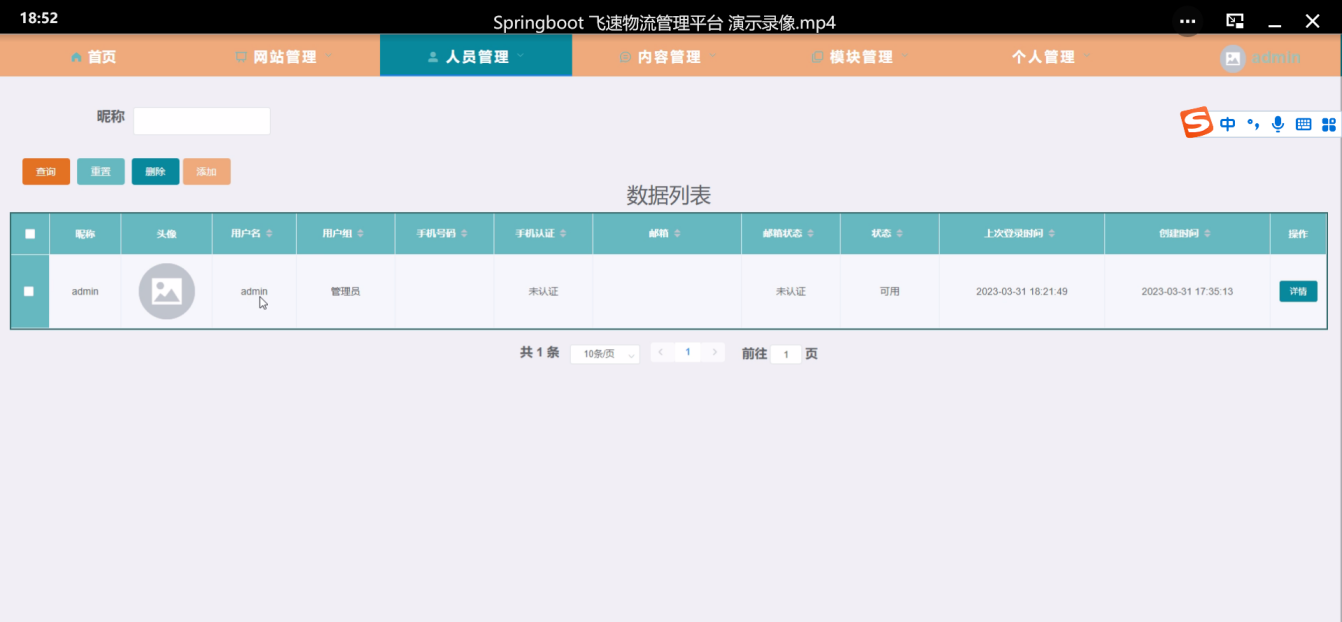Open the 内容管理 menu item

point(668,56)
